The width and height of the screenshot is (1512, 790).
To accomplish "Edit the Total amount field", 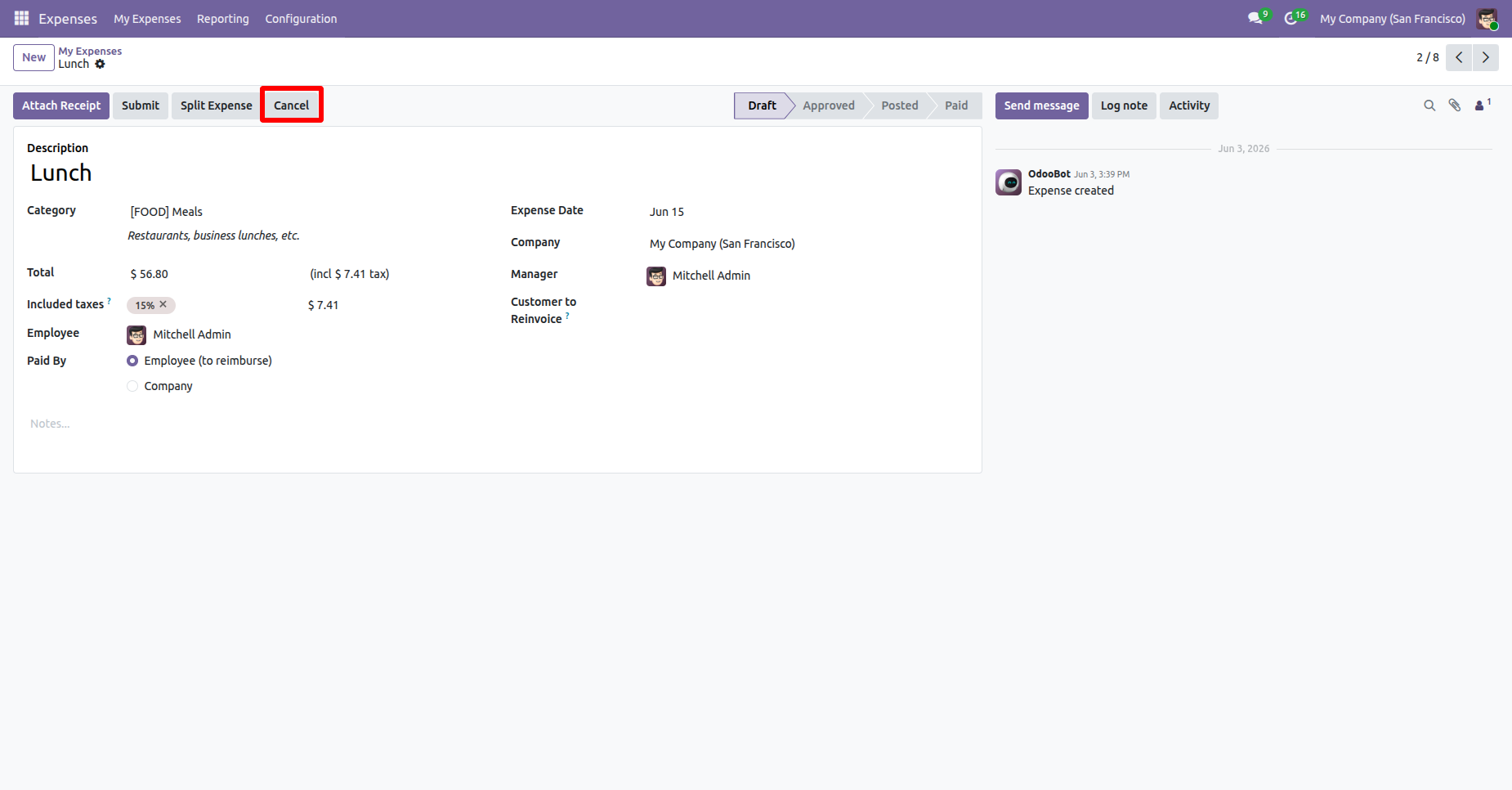I will pos(214,274).
